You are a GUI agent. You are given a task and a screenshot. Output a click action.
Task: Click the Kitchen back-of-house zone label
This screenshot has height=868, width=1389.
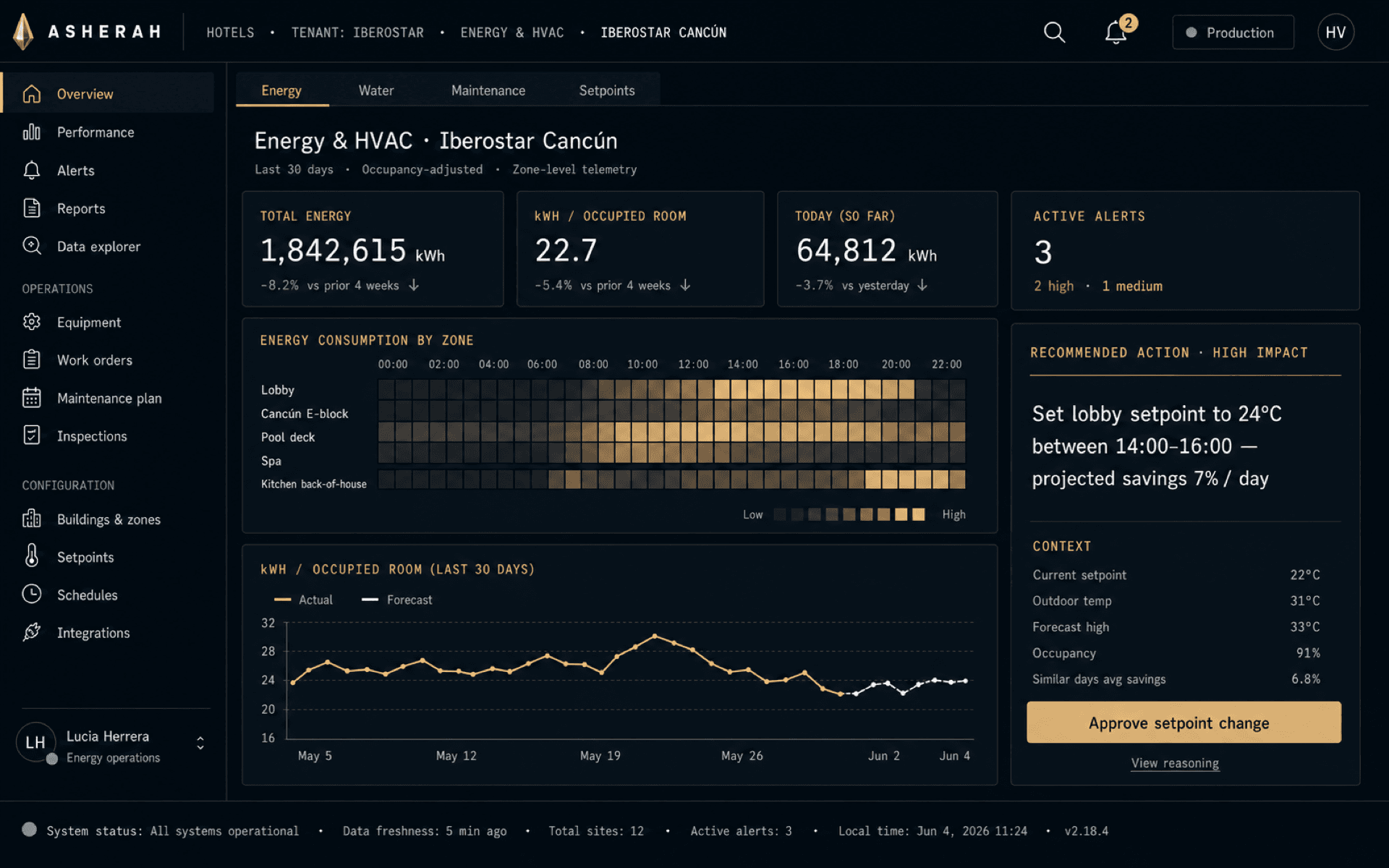(314, 484)
